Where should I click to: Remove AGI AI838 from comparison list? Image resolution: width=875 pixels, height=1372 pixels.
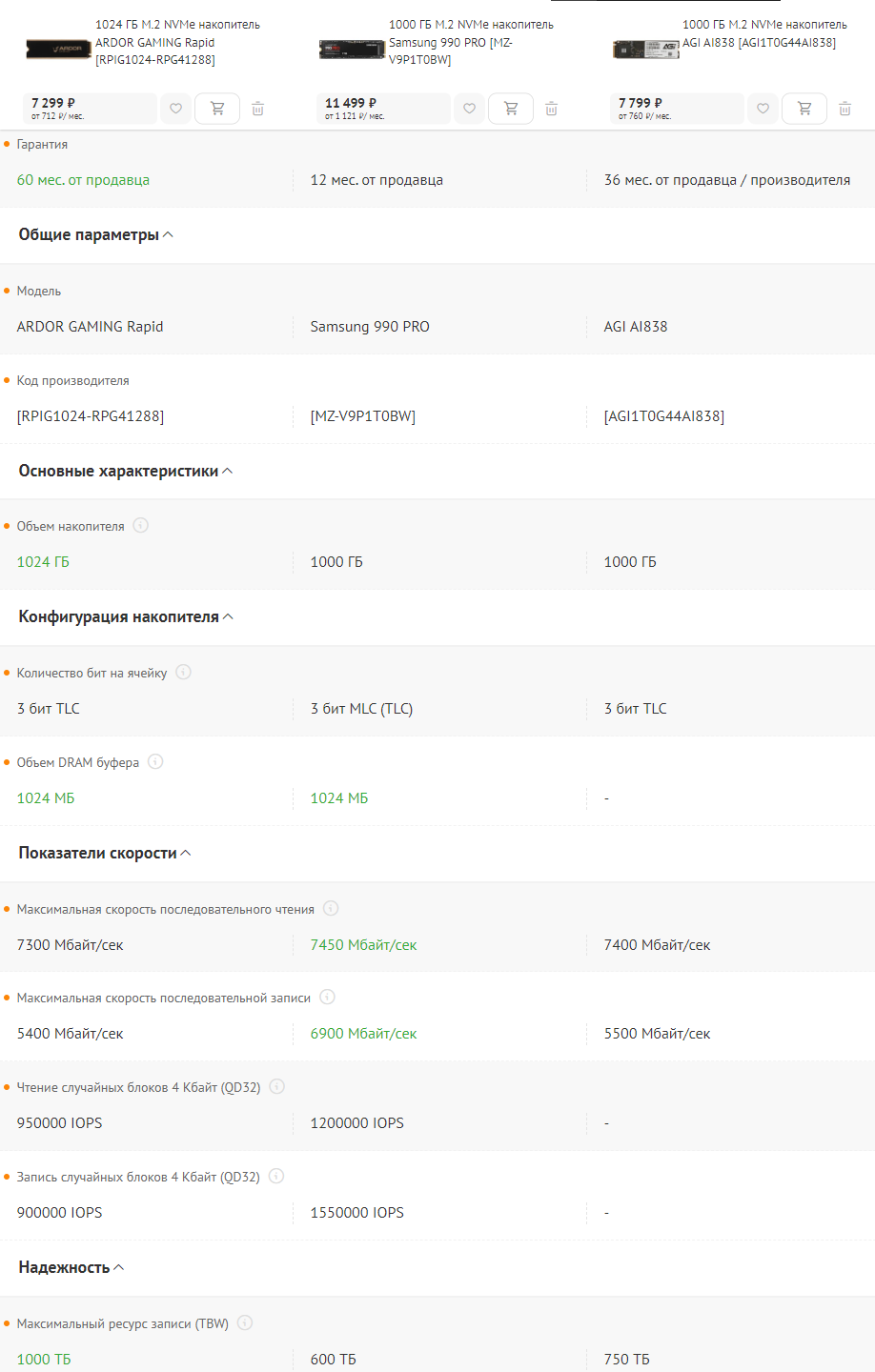[844, 109]
